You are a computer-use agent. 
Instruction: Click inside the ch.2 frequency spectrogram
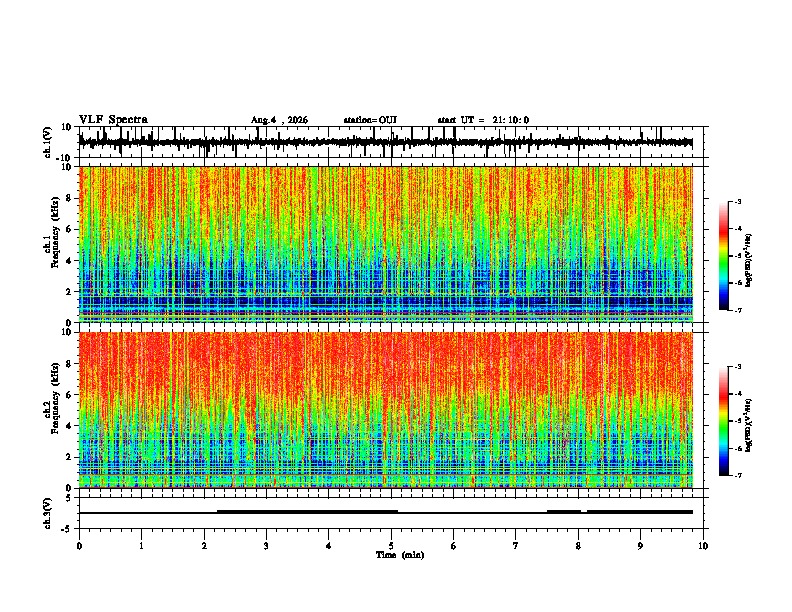[x=386, y=410]
